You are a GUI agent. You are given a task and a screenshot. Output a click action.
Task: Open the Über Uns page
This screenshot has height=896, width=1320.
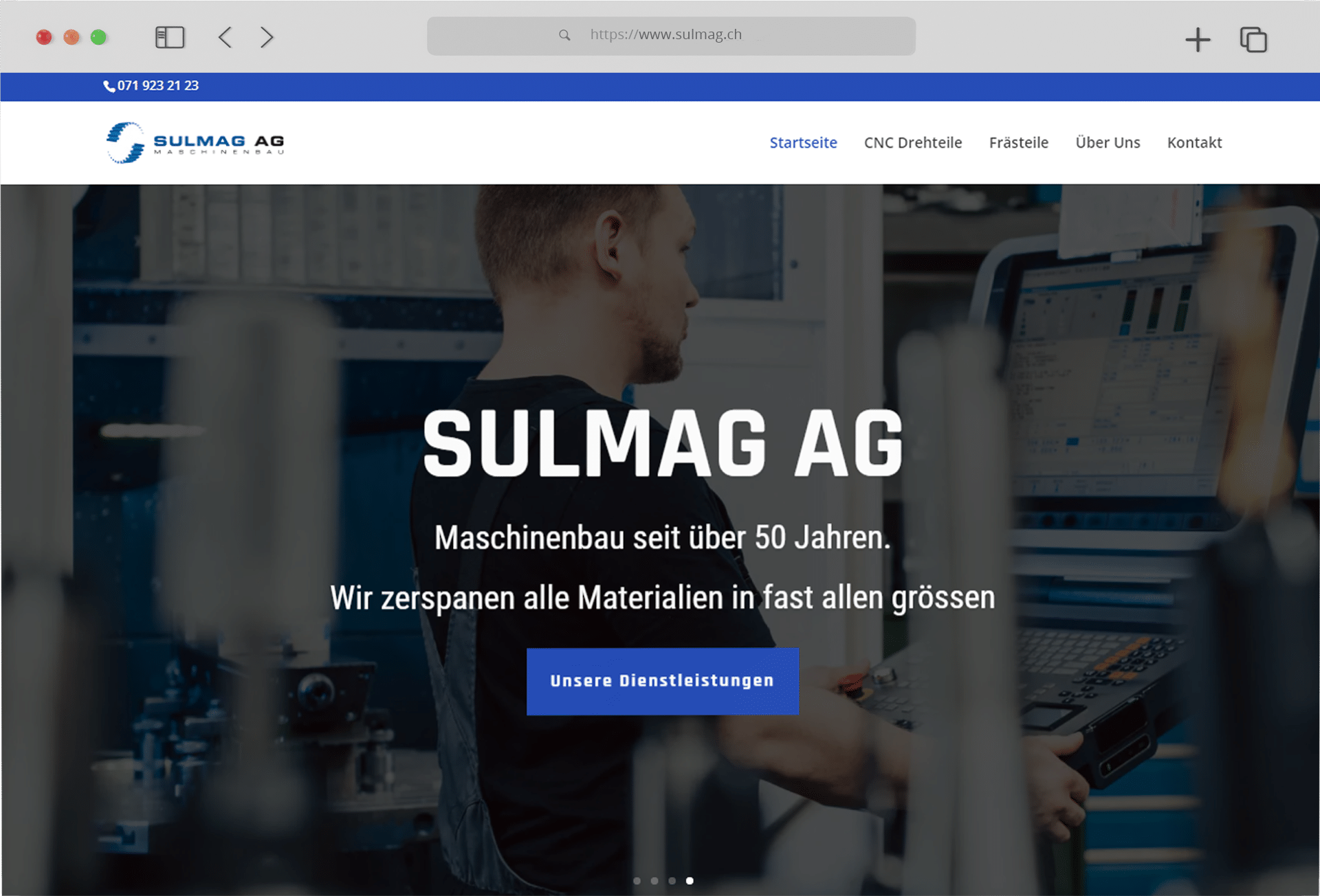tap(1108, 142)
